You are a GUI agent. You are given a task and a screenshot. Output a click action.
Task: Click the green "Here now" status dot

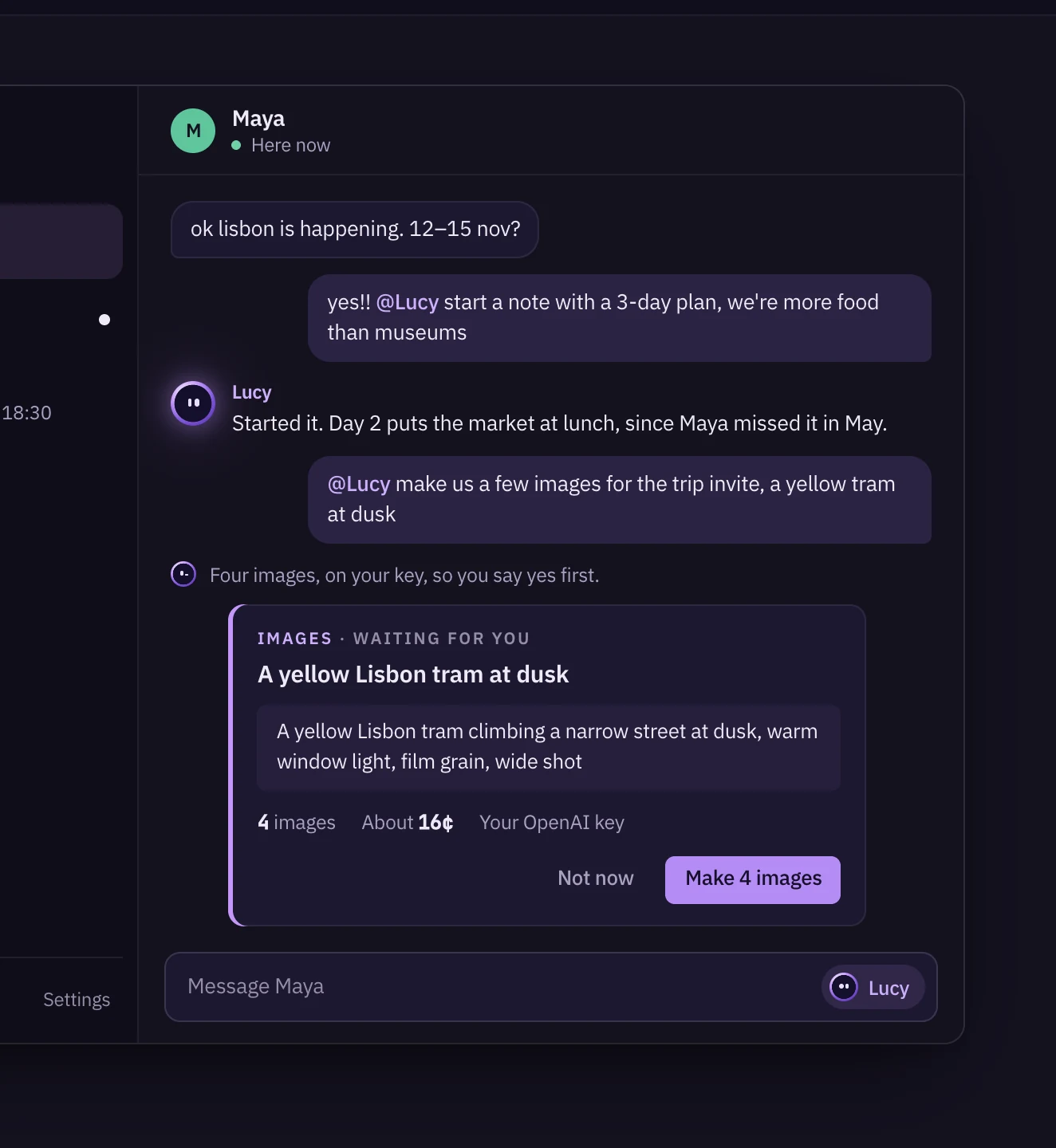[236, 145]
